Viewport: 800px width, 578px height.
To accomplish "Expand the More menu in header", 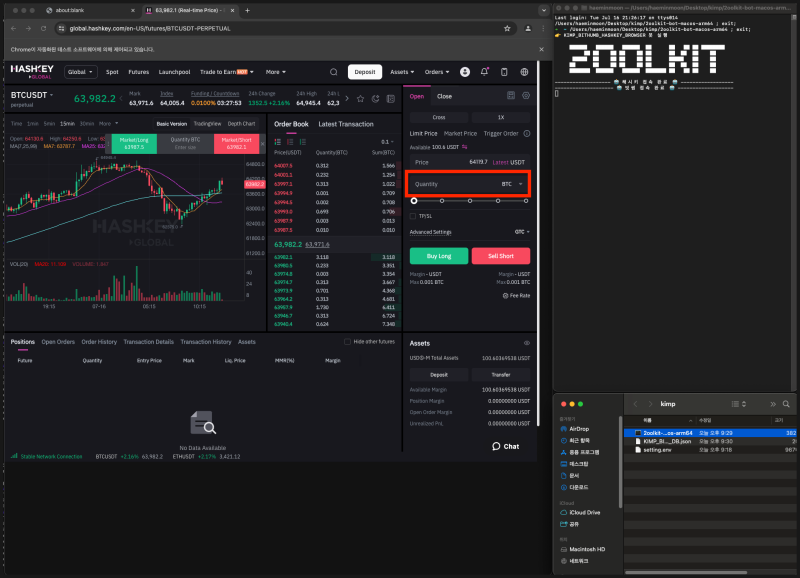I will pyautogui.click(x=276, y=72).
